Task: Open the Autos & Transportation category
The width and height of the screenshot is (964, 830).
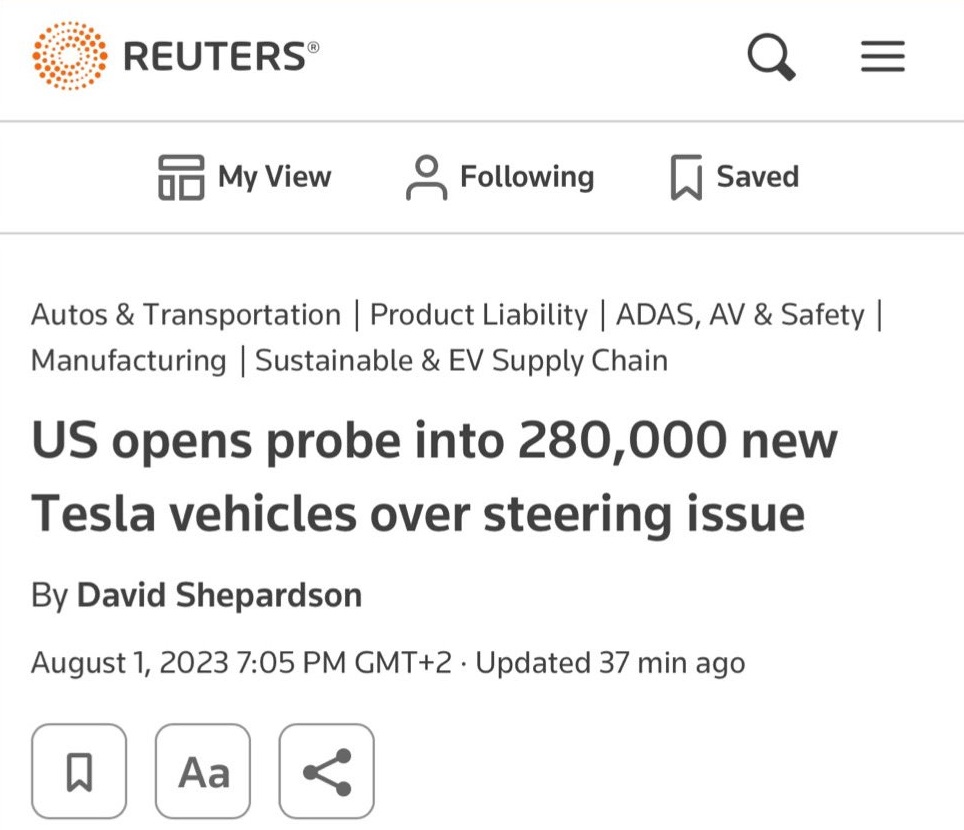Action: pos(185,314)
